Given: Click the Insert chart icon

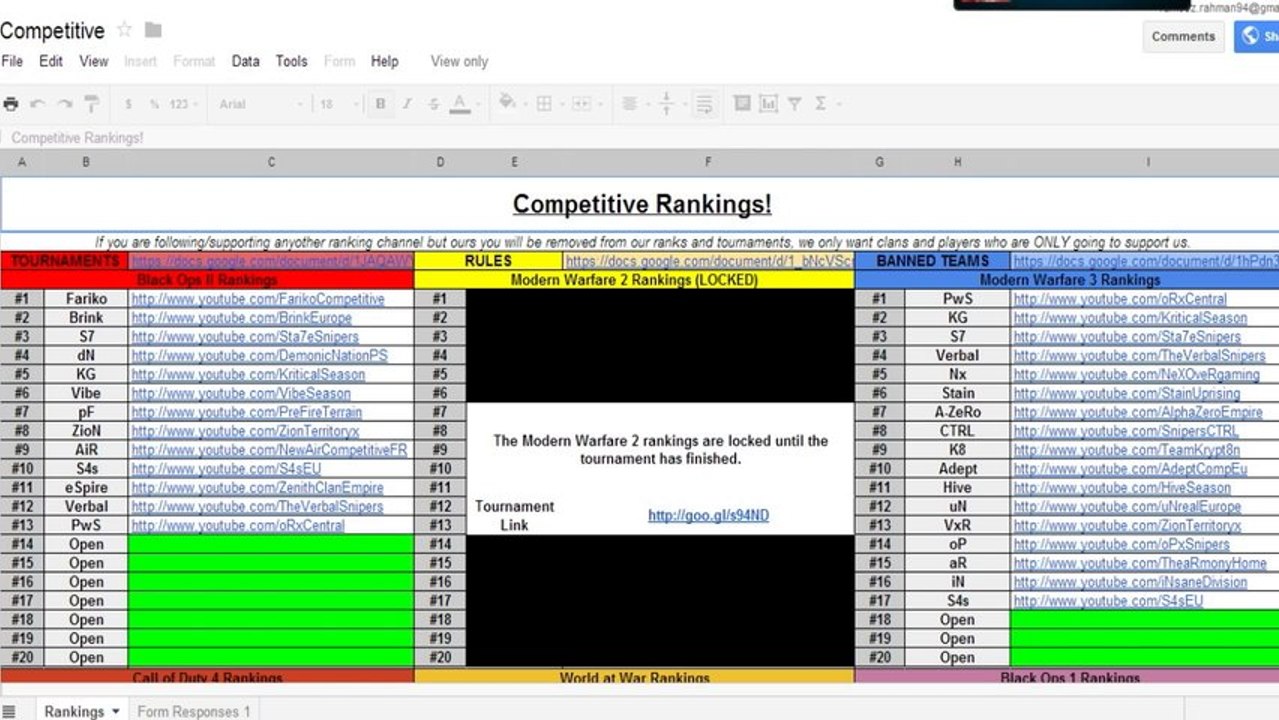Looking at the screenshot, I should [x=768, y=103].
